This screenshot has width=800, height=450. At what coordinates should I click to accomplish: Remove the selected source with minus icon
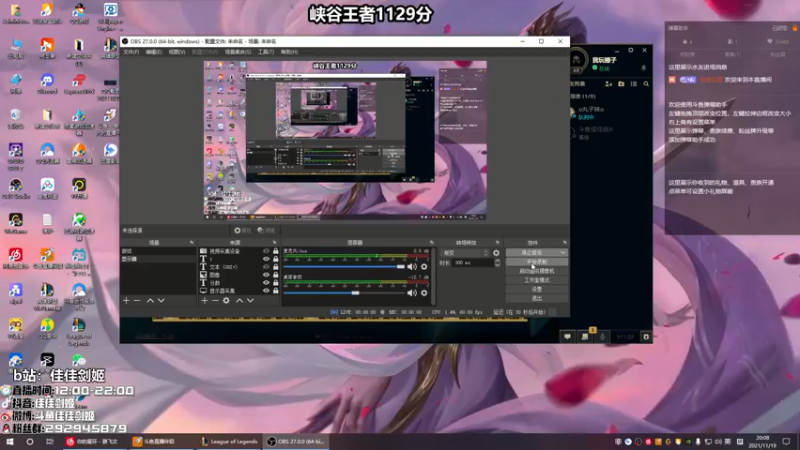215,301
